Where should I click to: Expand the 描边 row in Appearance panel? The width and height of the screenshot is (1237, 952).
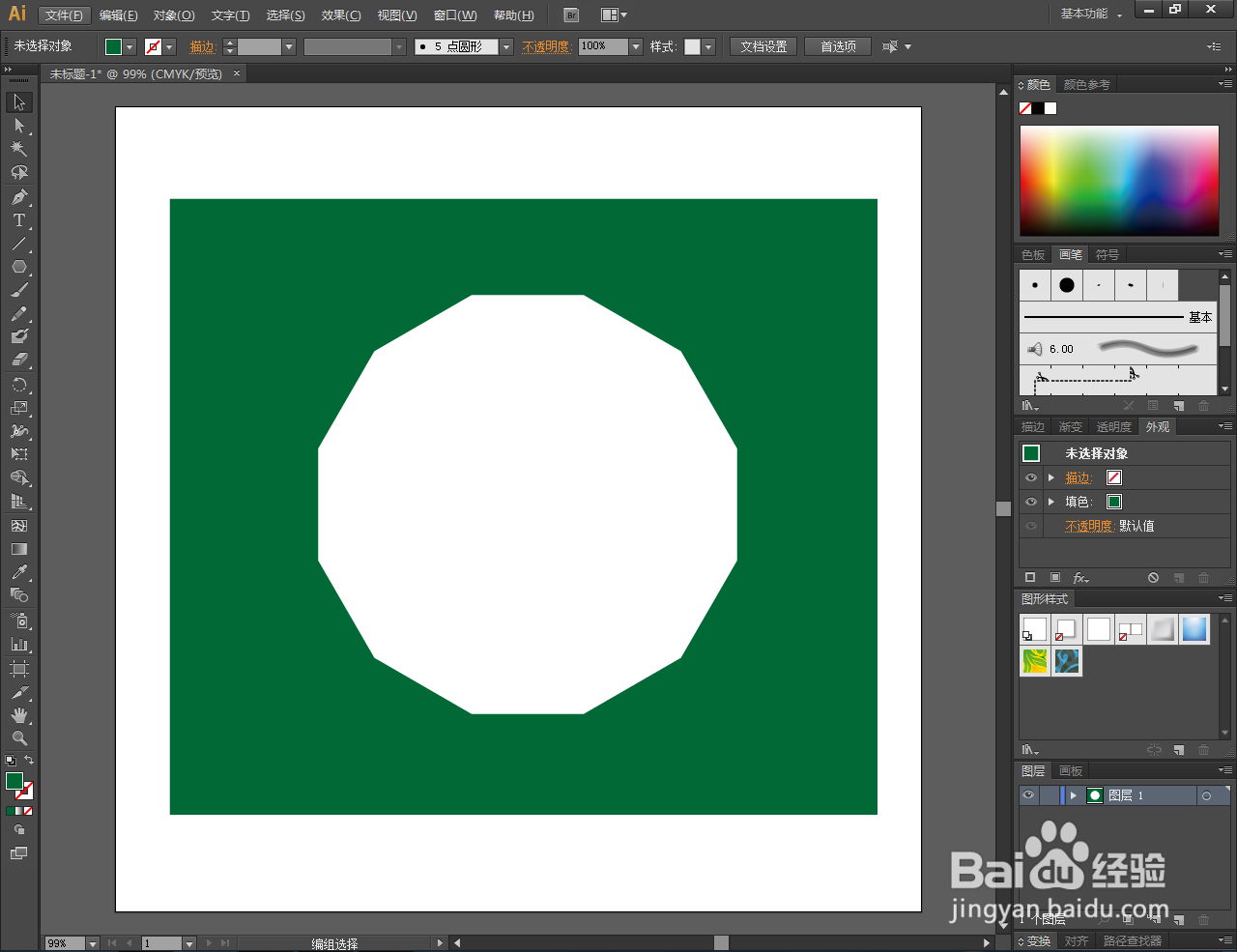[x=1051, y=477]
